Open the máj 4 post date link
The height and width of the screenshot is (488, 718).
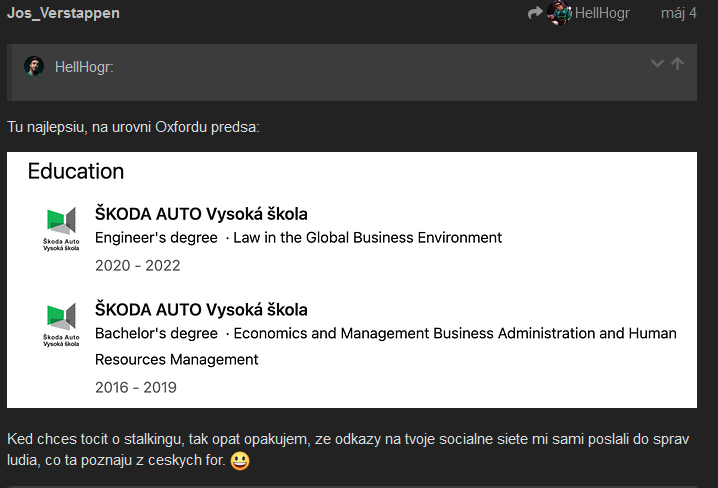(x=679, y=13)
